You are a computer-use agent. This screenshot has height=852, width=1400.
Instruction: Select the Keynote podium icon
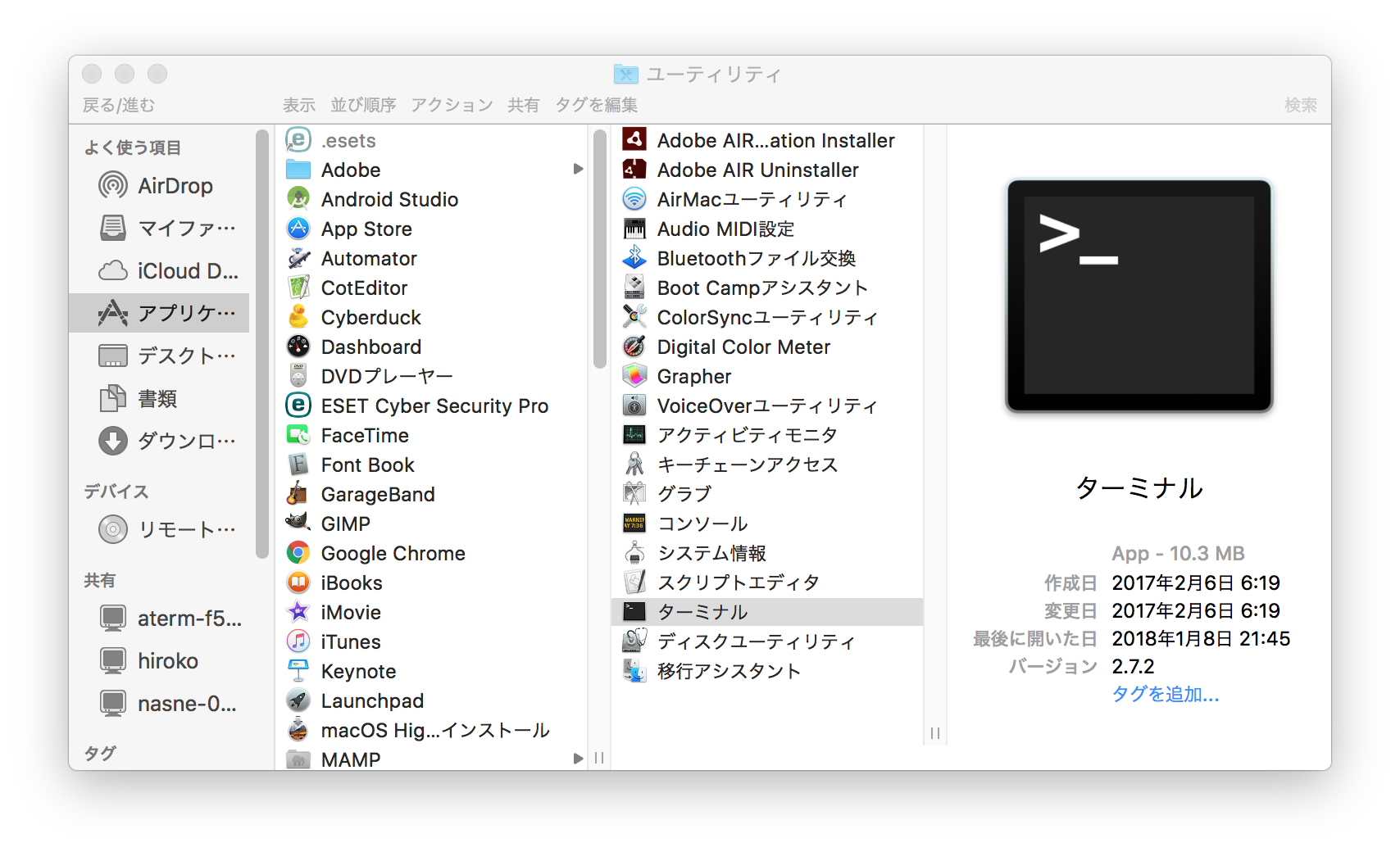coord(298,671)
